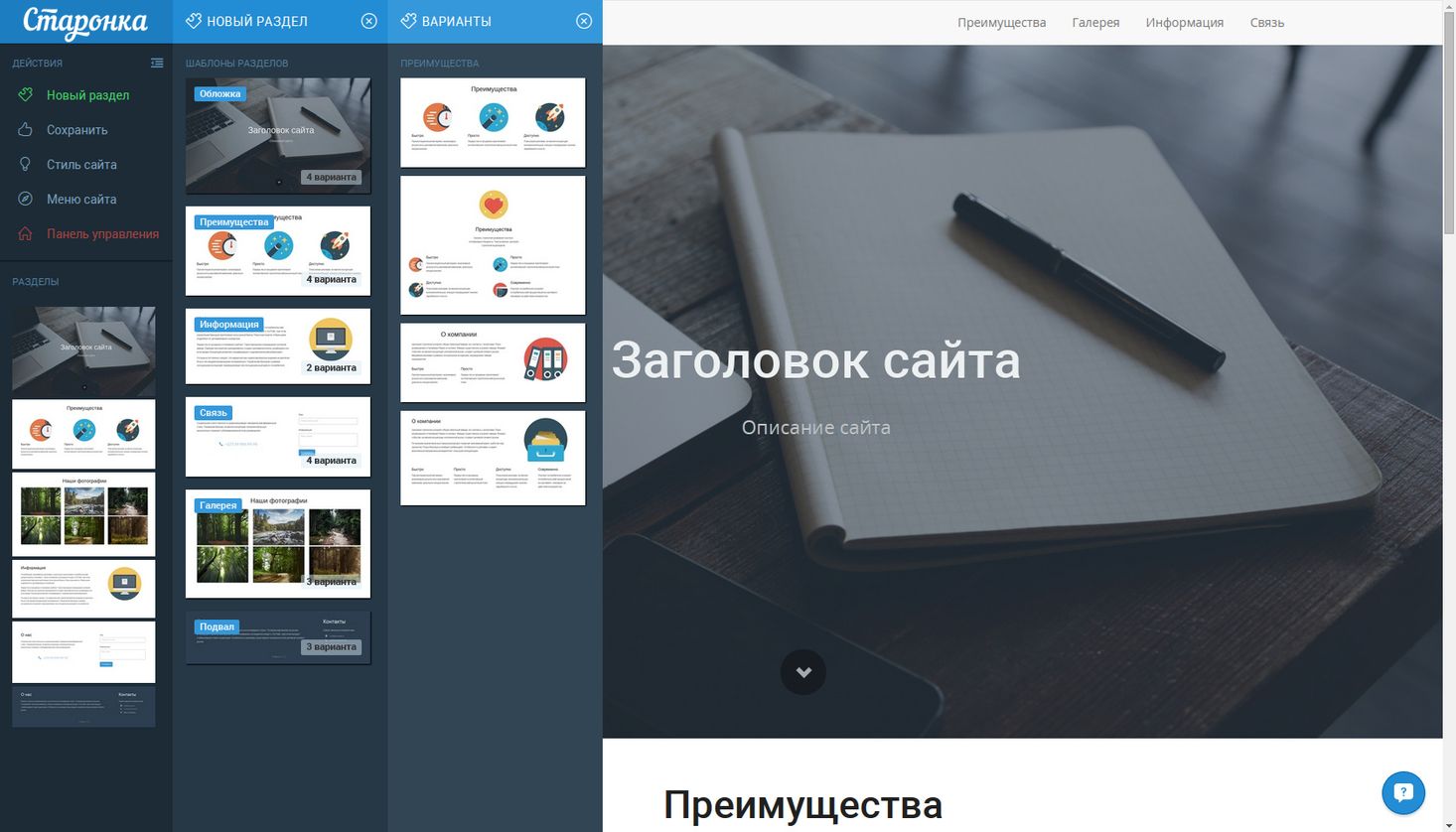Click the Меню сайта compass icon
1456x832 pixels.
pyautogui.click(x=26, y=200)
